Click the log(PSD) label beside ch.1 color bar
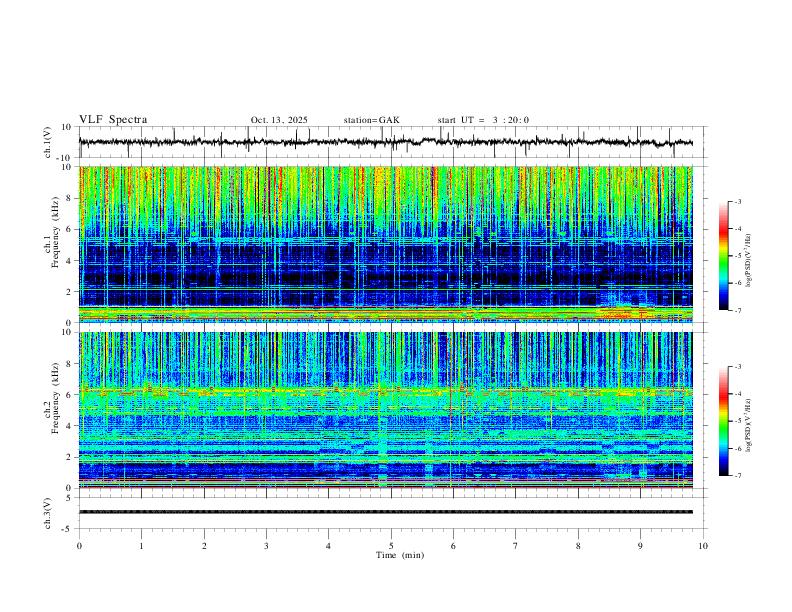Image resolution: width=792 pixels, height=612 pixels. point(748,260)
